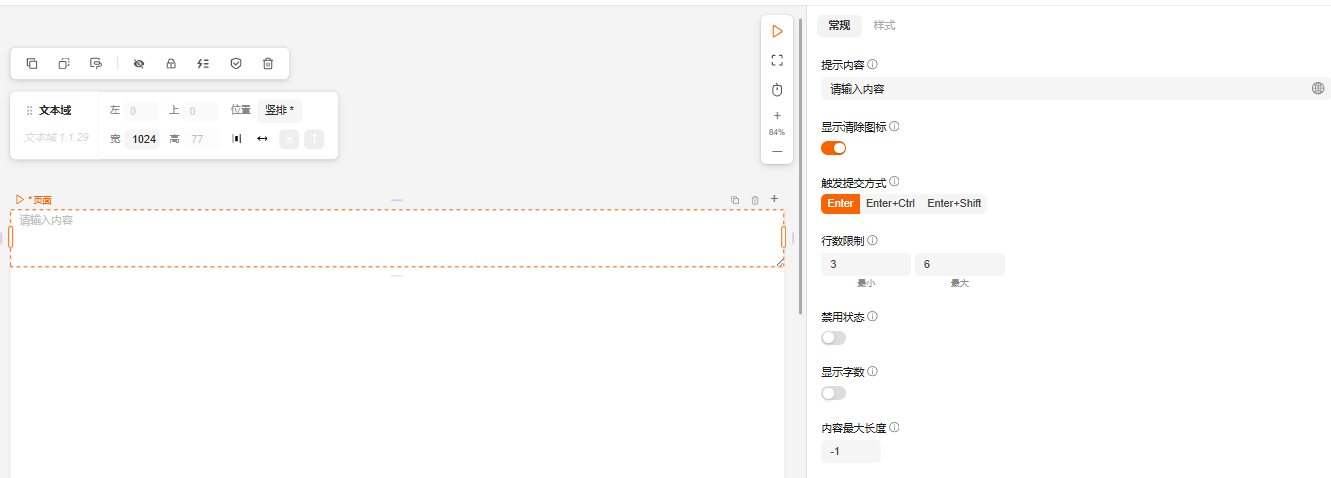Click the mouse mode icon
Screen dimensions: 1331x478
pyautogui.click(x=777, y=90)
